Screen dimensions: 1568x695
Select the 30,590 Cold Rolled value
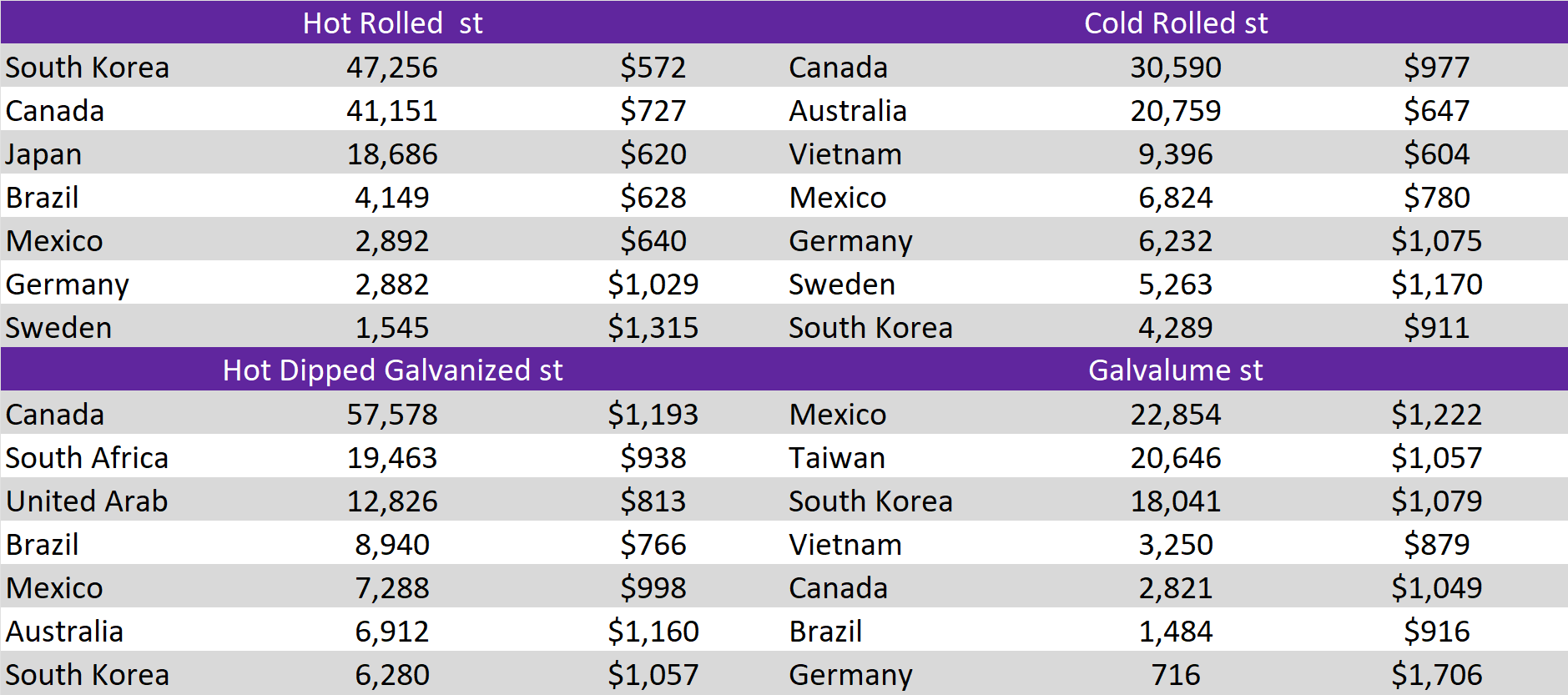pyautogui.click(x=1175, y=67)
